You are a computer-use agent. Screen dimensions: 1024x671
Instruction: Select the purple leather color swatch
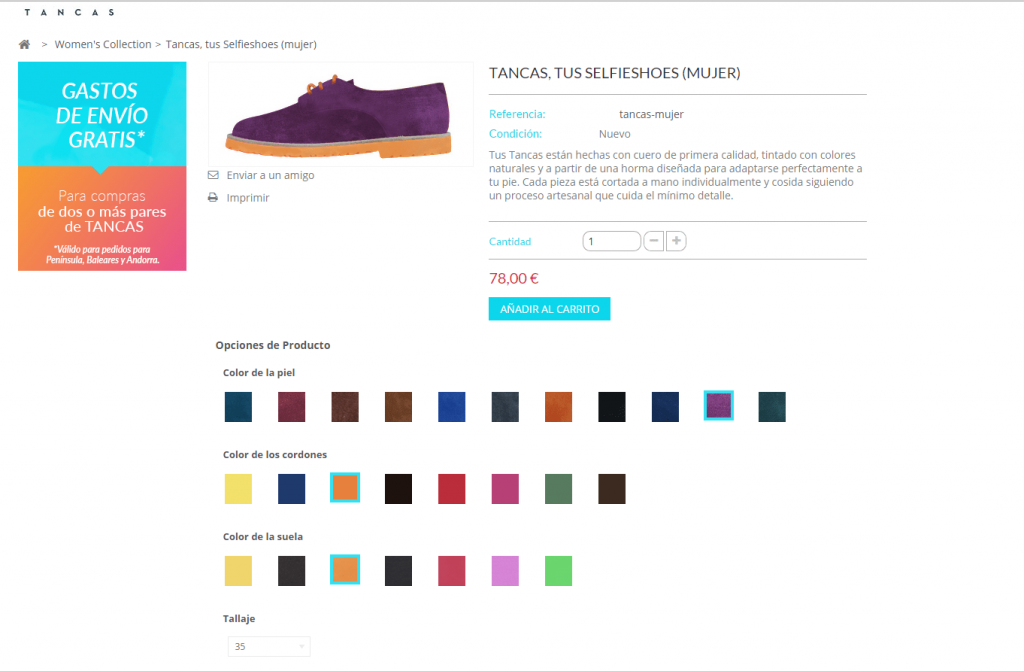tap(718, 406)
